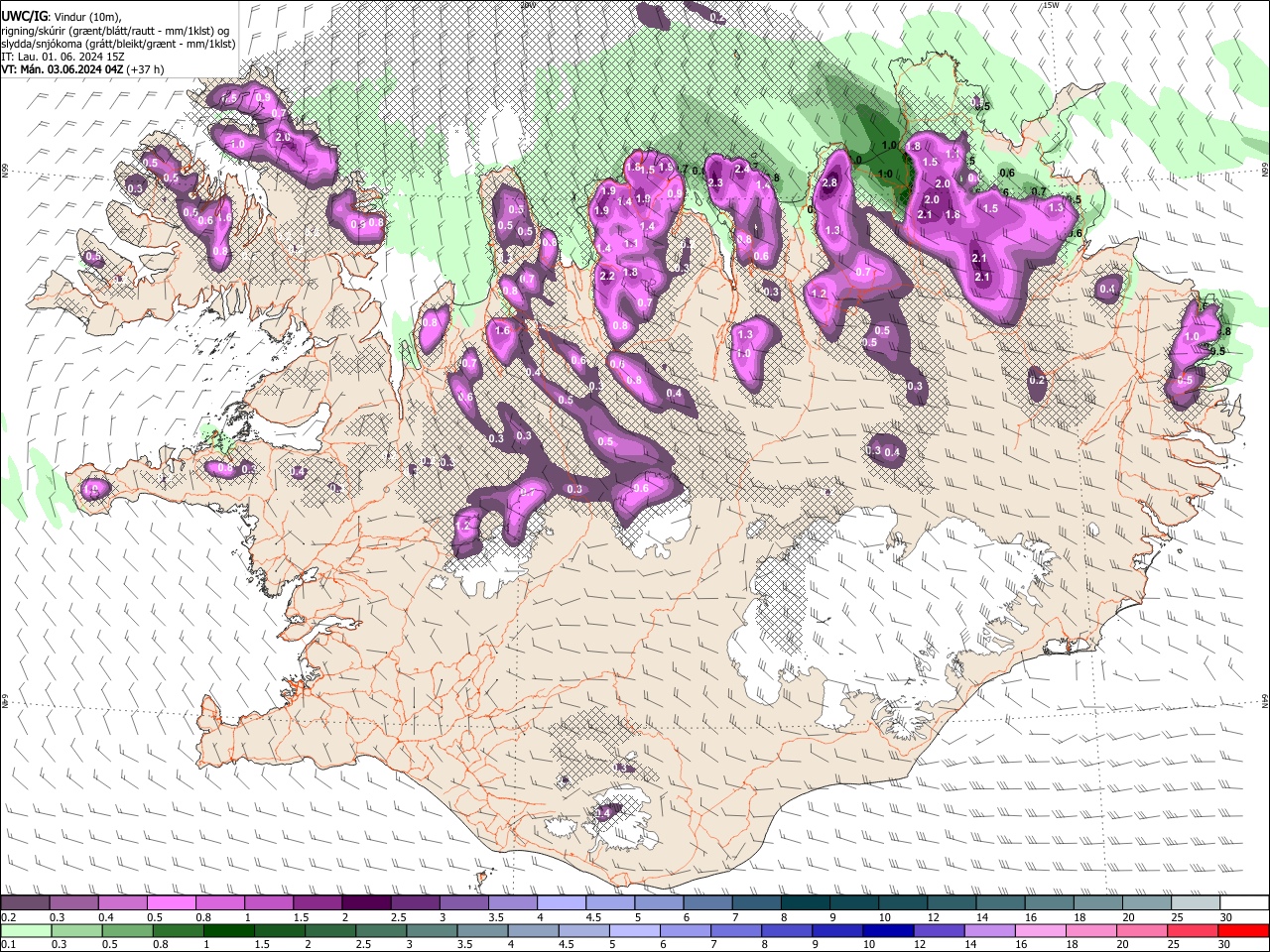Click the 0.1 label on the rain scale
Image resolution: width=1270 pixels, height=952 pixels.
coord(7,945)
